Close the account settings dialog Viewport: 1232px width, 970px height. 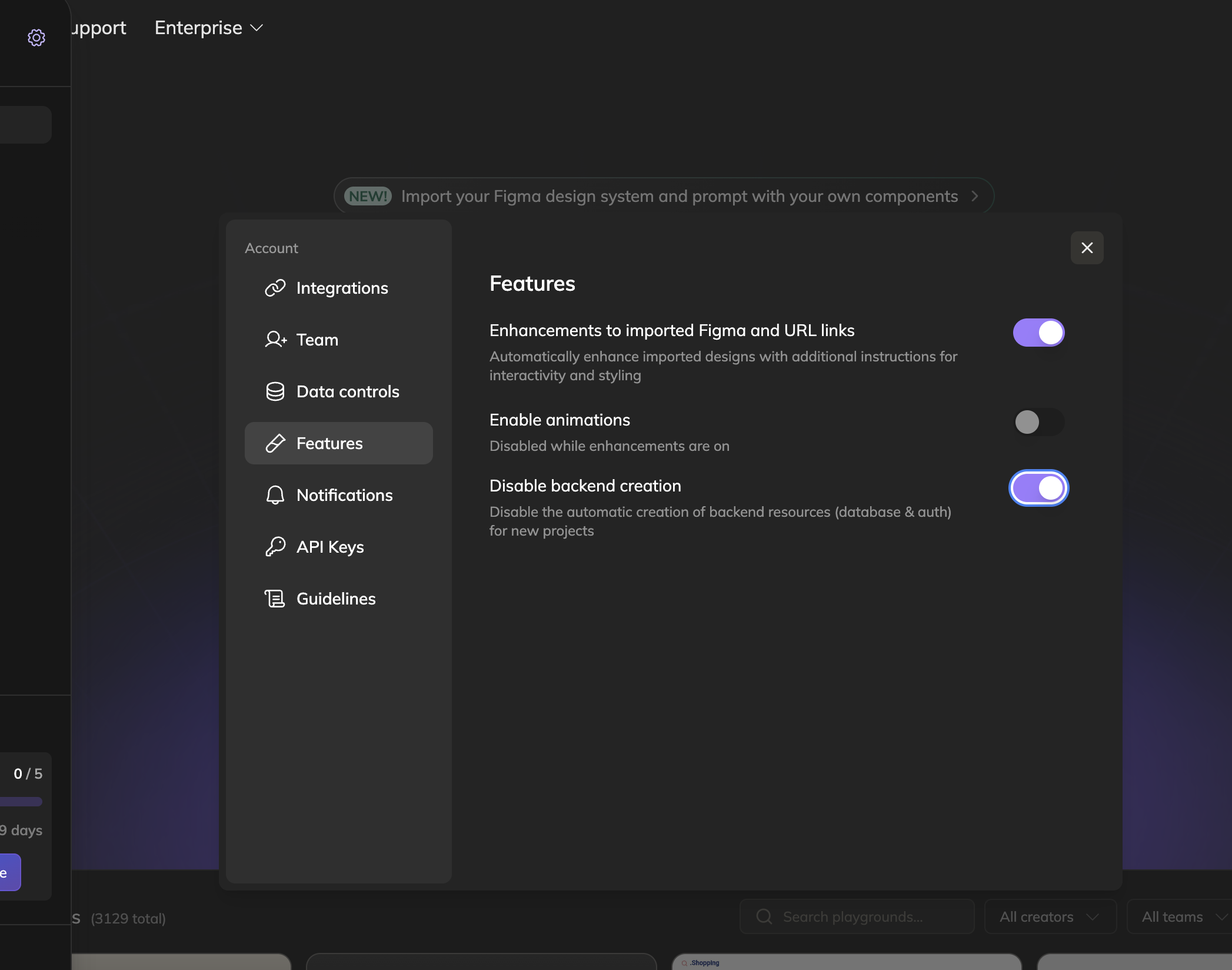coord(1087,248)
